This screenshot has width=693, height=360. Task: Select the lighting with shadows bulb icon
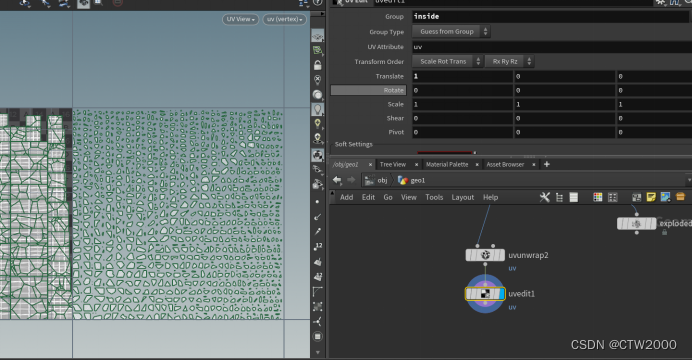point(317,139)
